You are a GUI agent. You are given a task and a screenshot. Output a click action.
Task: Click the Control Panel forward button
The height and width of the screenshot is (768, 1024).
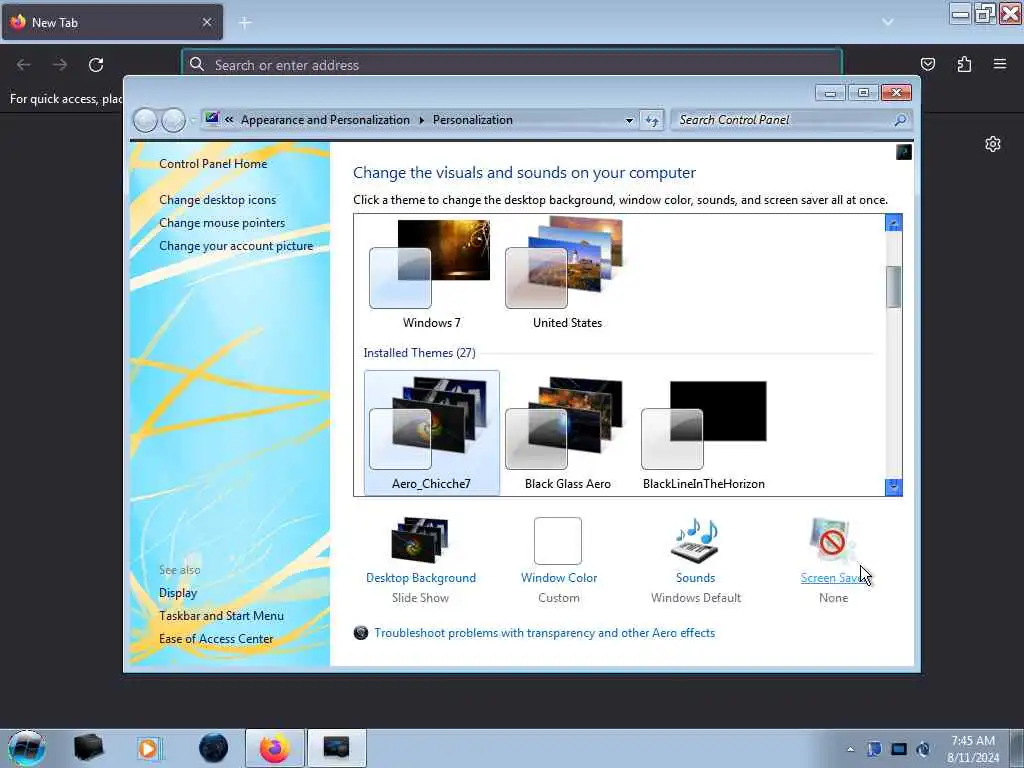(x=173, y=120)
